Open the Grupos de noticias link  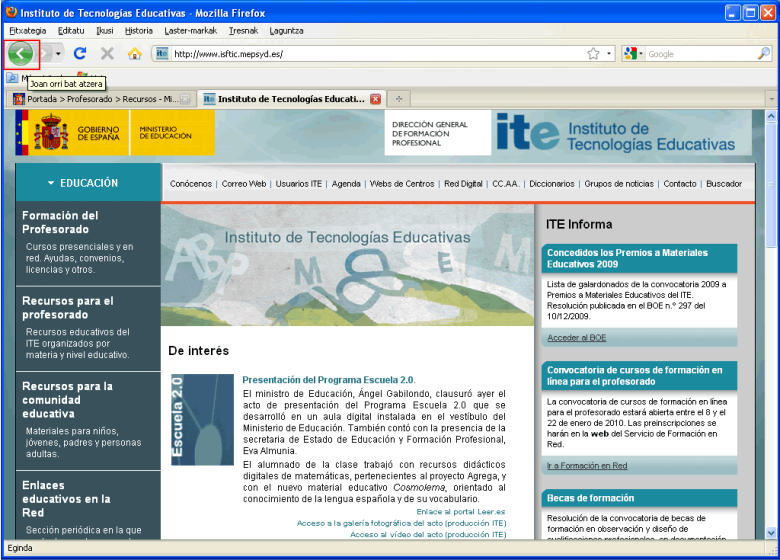(619, 184)
